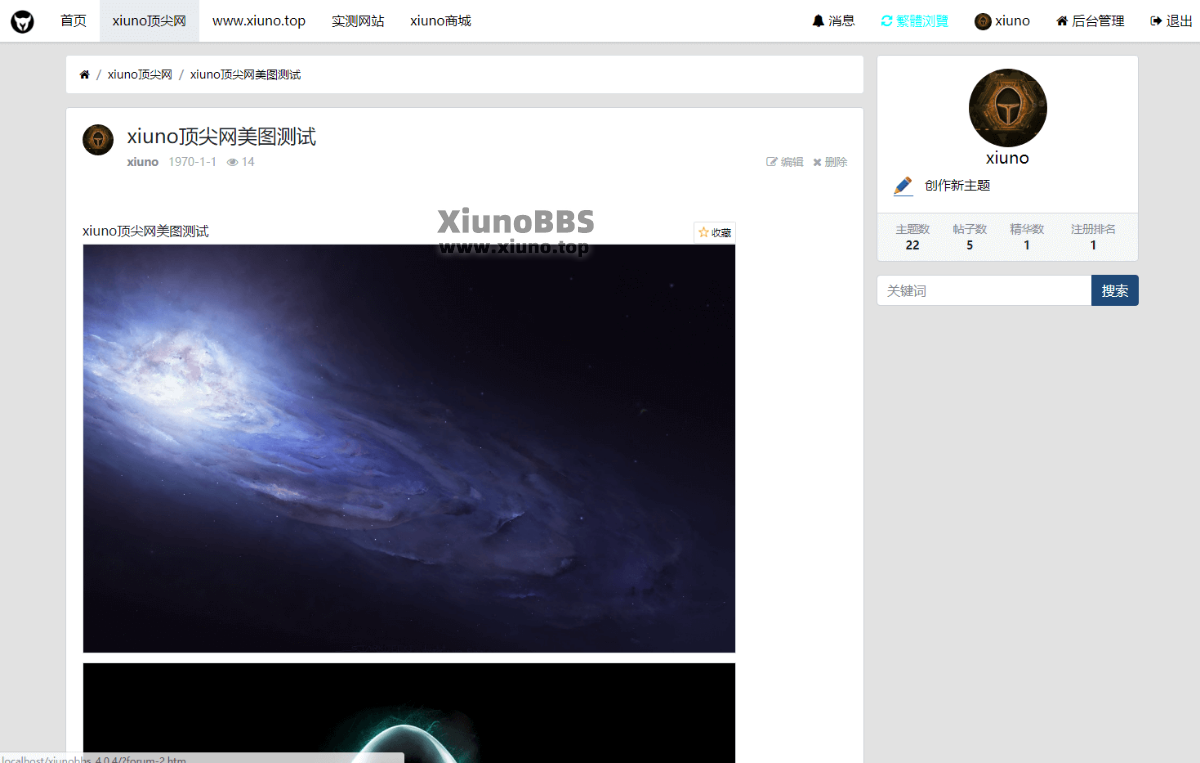
Task: Click author name xiuno under title
Action: tap(143, 162)
